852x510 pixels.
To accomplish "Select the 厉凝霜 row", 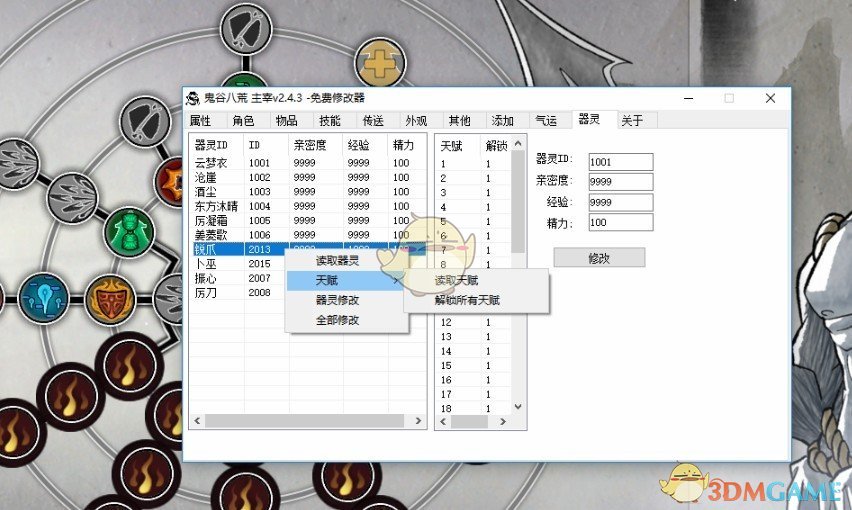I will [308, 221].
